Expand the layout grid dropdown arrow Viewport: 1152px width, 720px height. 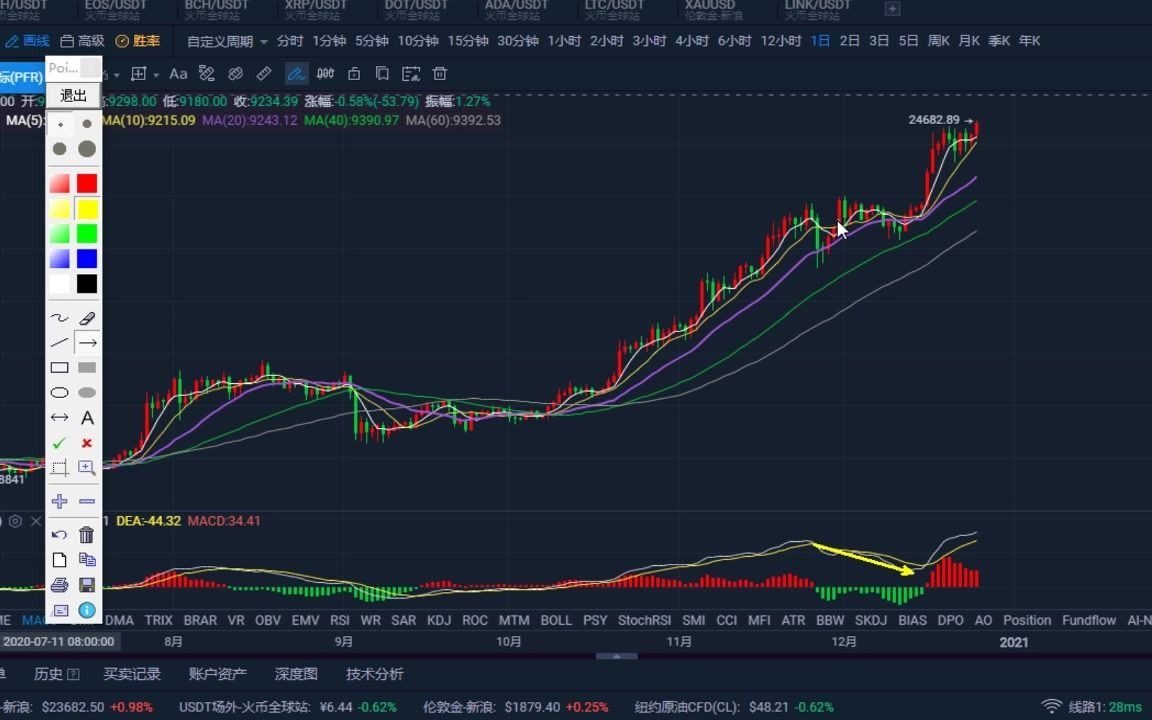[156, 75]
